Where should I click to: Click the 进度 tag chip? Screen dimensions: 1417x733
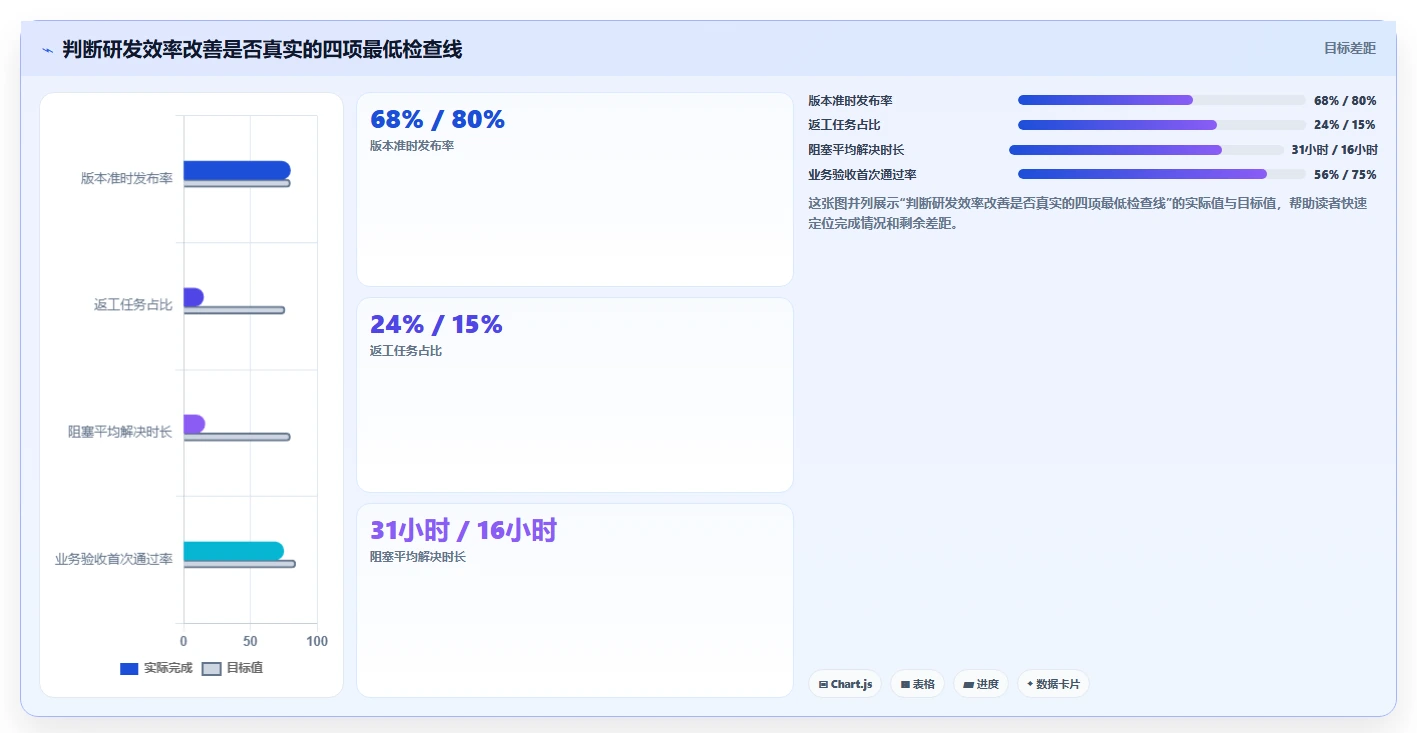point(981,684)
